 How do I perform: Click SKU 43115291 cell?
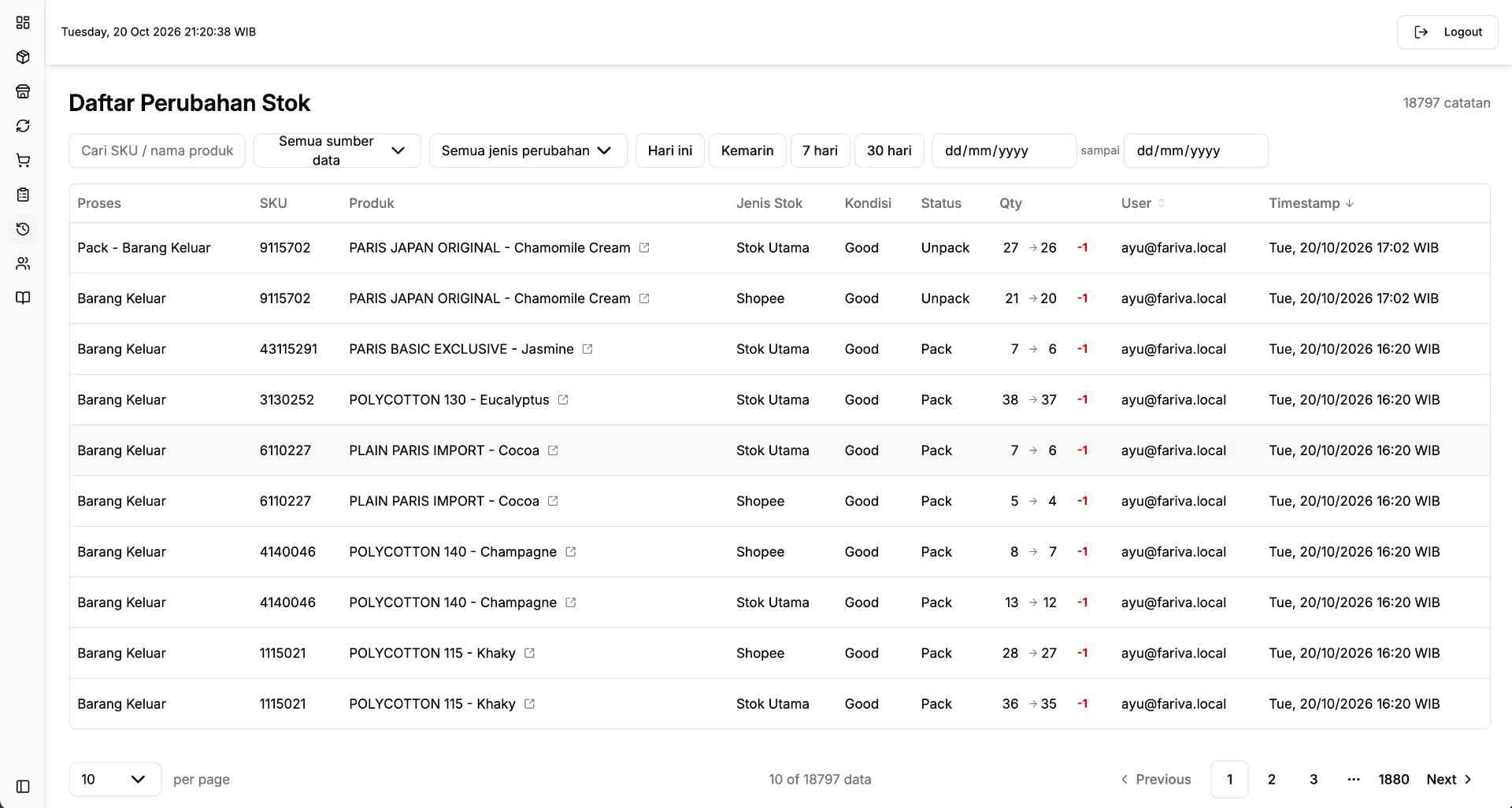(x=288, y=349)
